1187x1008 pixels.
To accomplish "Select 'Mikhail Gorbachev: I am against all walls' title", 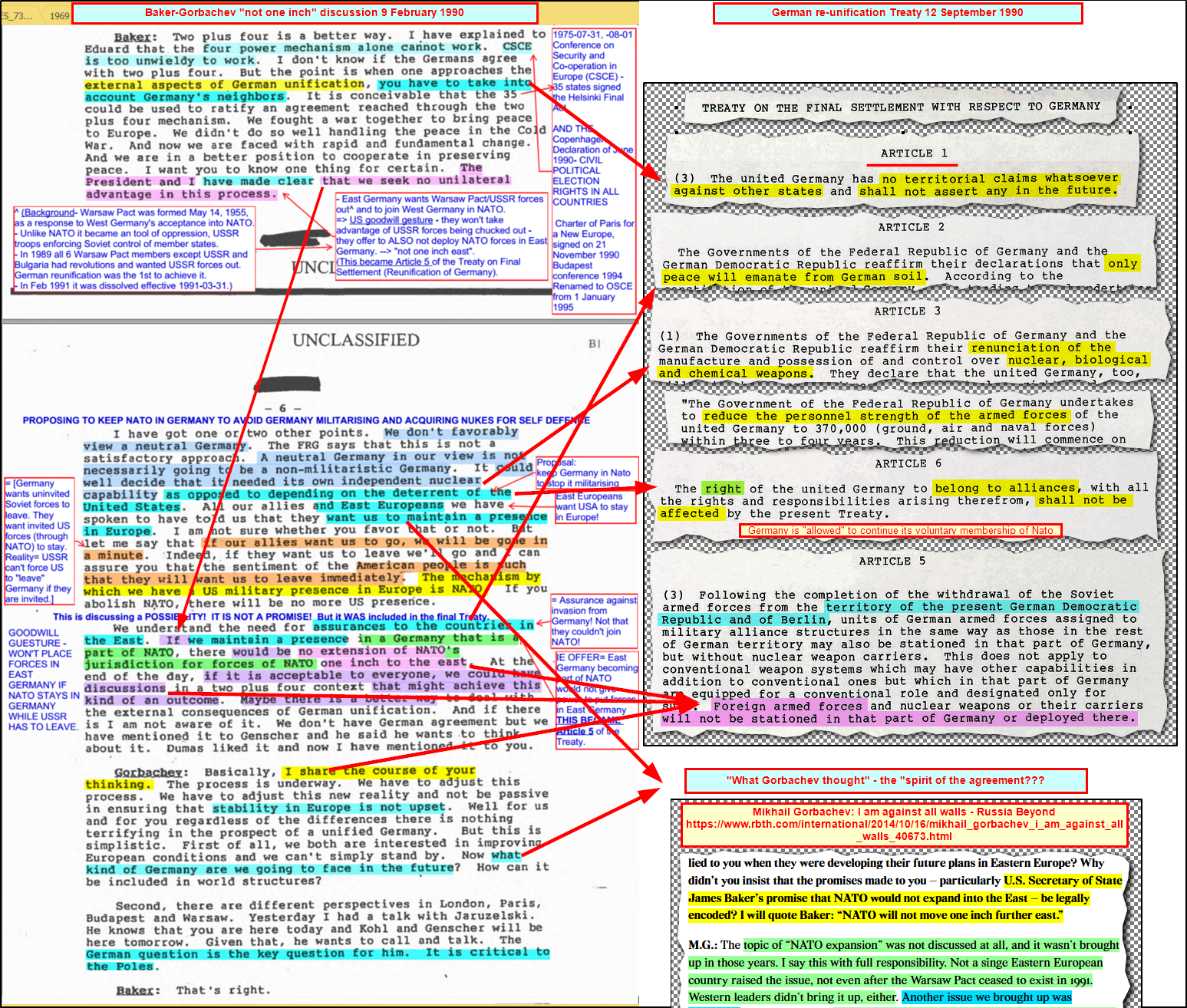I will [903, 812].
